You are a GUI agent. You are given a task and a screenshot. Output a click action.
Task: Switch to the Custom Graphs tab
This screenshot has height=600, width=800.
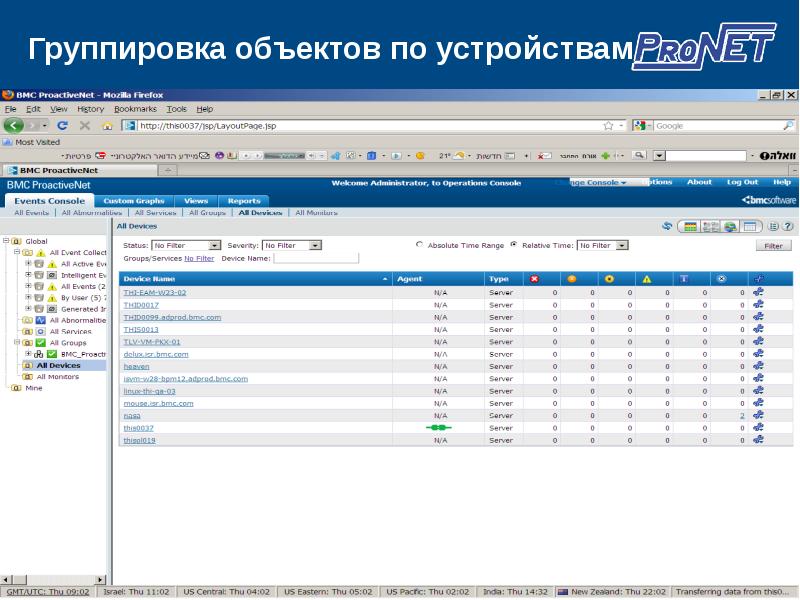[x=134, y=201]
